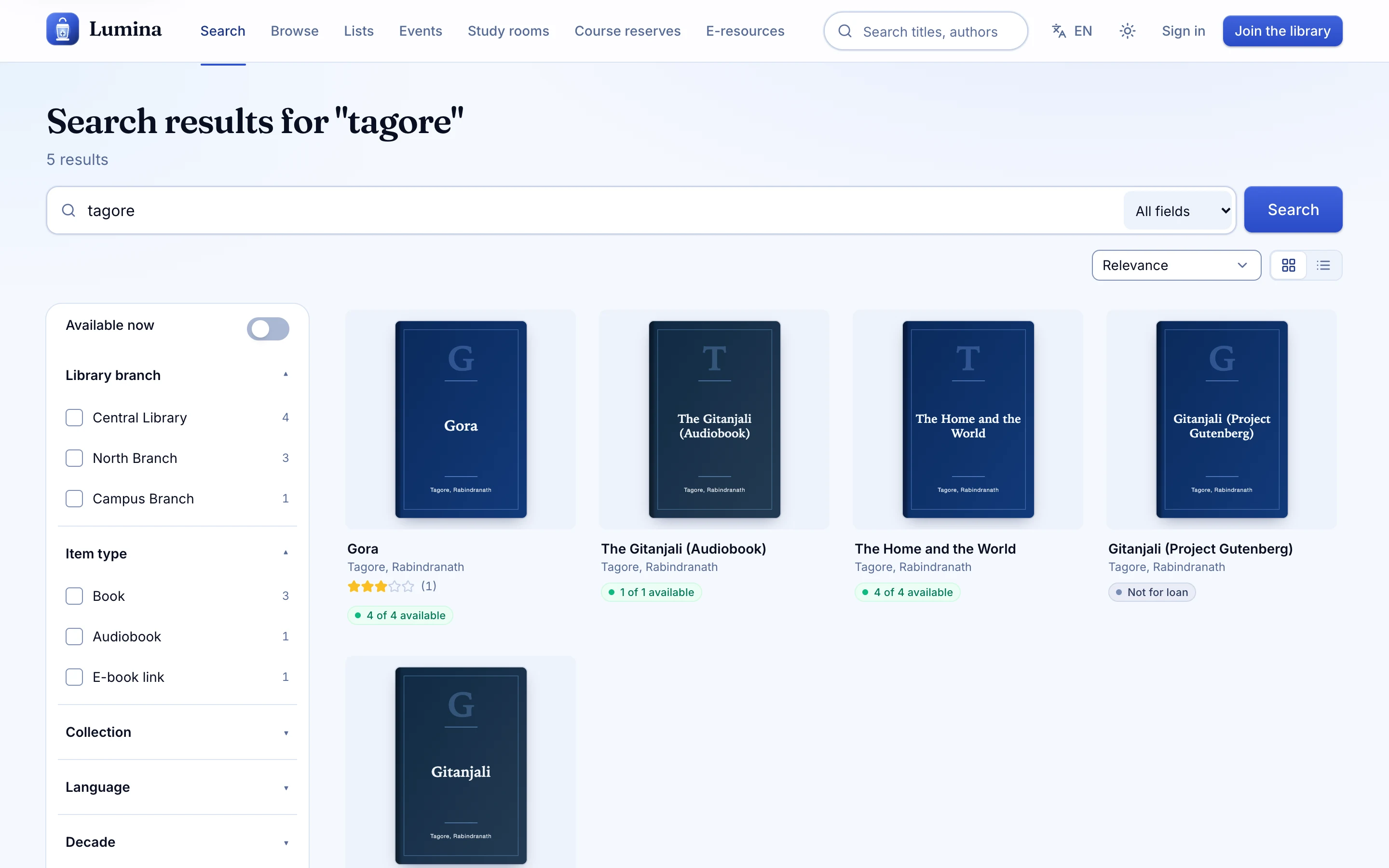Toggle light/dark theme sun icon

1127,31
